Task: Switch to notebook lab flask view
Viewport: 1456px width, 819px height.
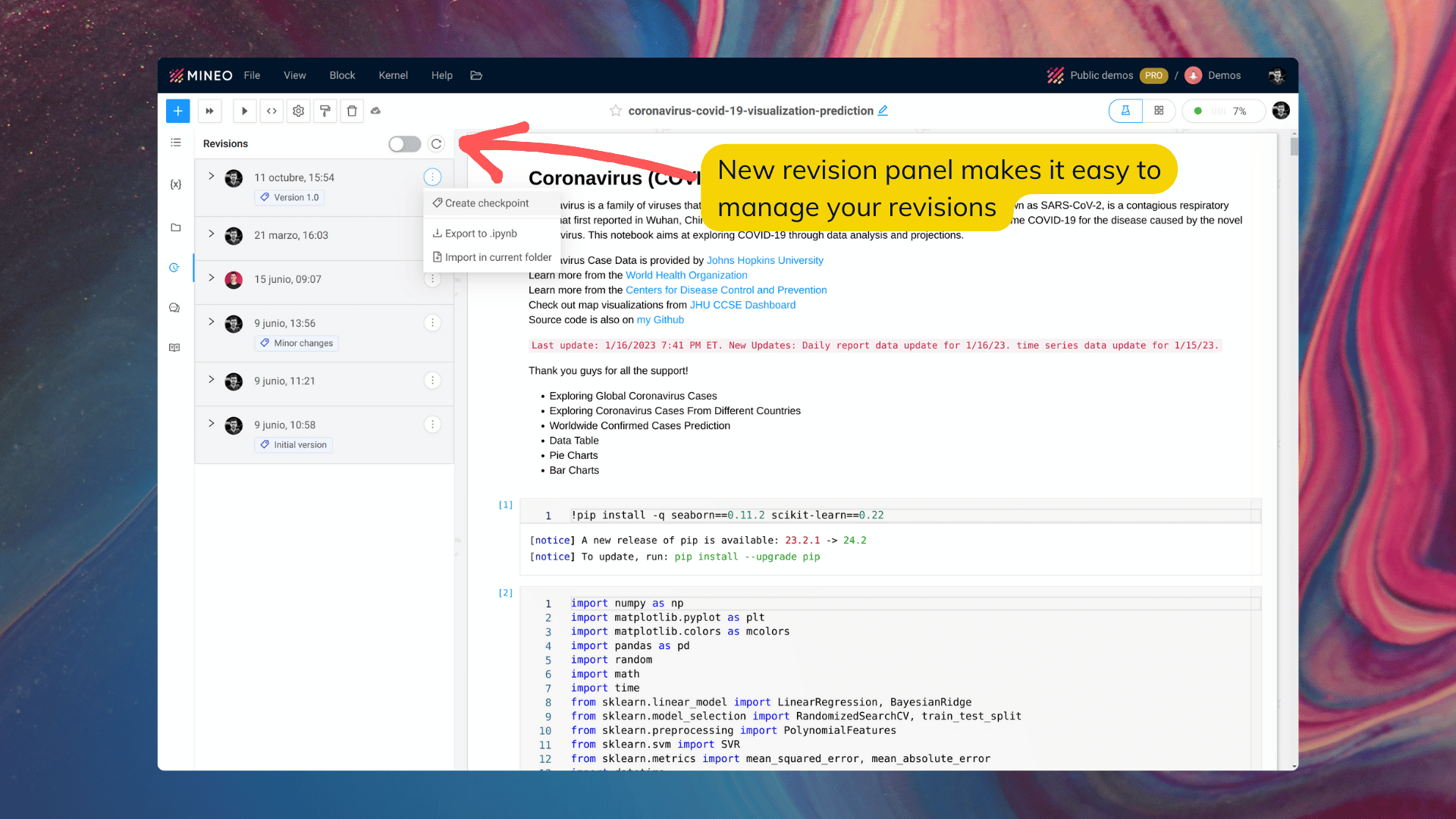Action: click(x=1125, y=111)
